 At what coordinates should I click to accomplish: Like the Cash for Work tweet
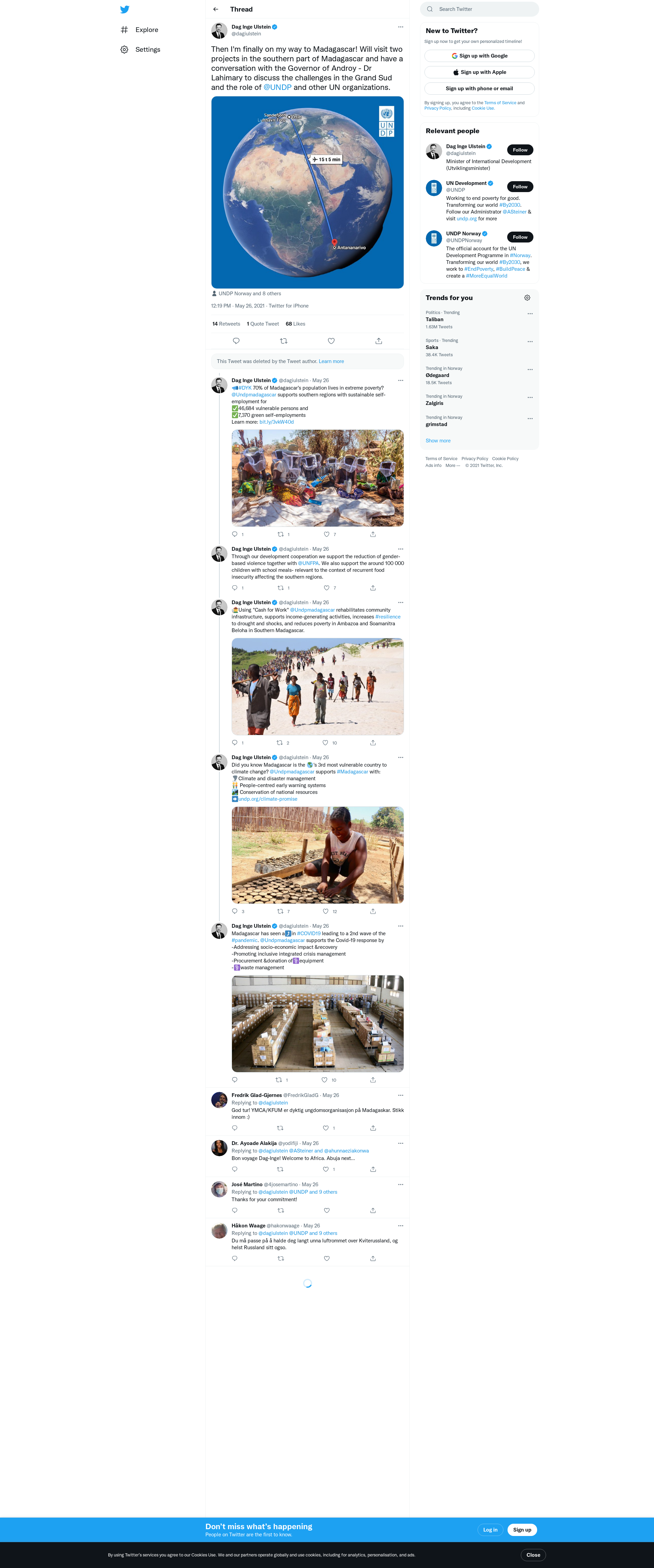coord(325,742)
